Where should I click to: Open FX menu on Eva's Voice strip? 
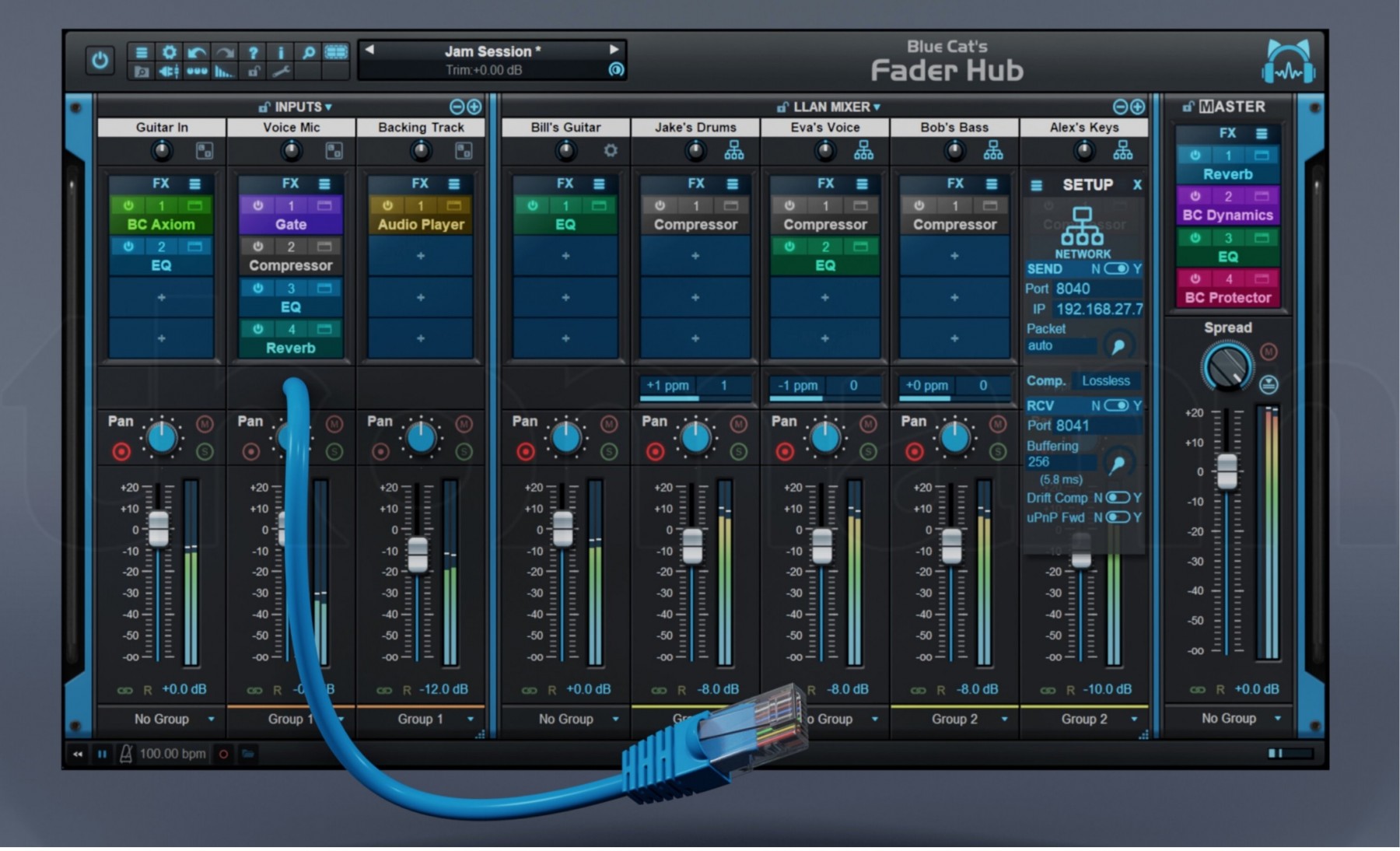pos(862,184)
